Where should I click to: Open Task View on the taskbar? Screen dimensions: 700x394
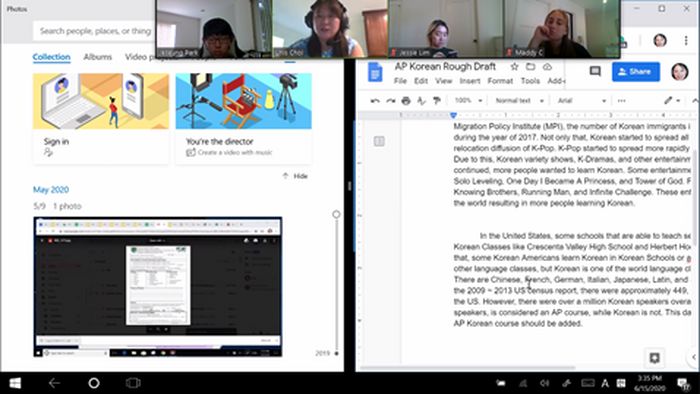point(133,383)
